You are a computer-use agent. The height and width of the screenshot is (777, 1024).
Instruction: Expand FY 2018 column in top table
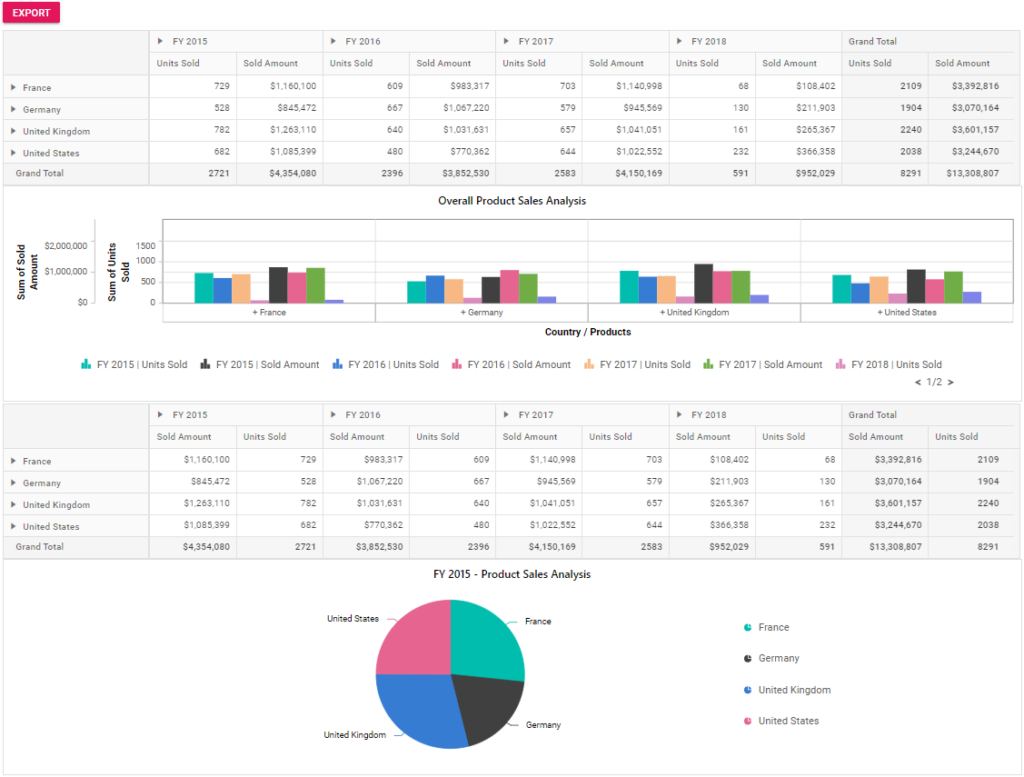point(679,42)
